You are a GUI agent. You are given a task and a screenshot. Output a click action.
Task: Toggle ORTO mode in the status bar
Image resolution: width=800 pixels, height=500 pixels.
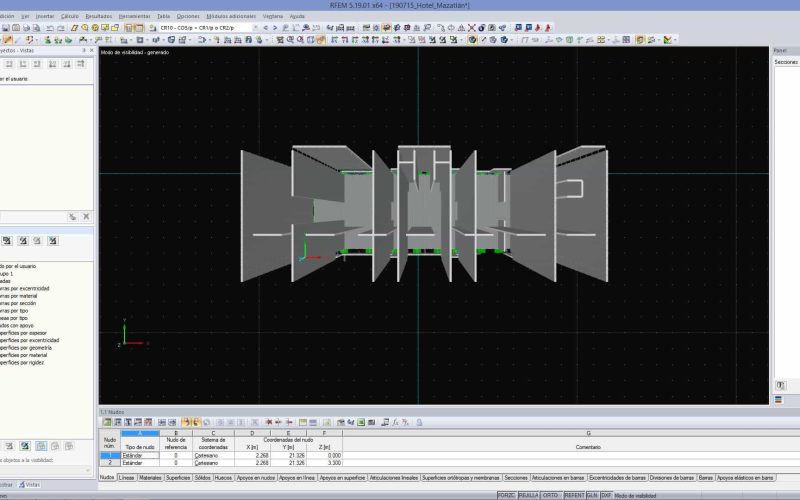click(x=551, y=495)
